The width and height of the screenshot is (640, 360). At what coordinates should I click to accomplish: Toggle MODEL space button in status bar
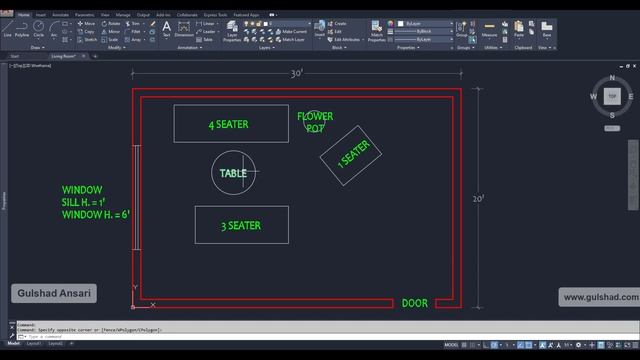tap(451, 345)
